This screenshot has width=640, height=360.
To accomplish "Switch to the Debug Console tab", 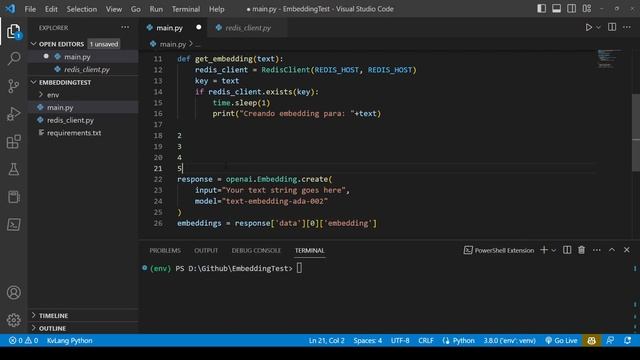I will pos(256,250).
